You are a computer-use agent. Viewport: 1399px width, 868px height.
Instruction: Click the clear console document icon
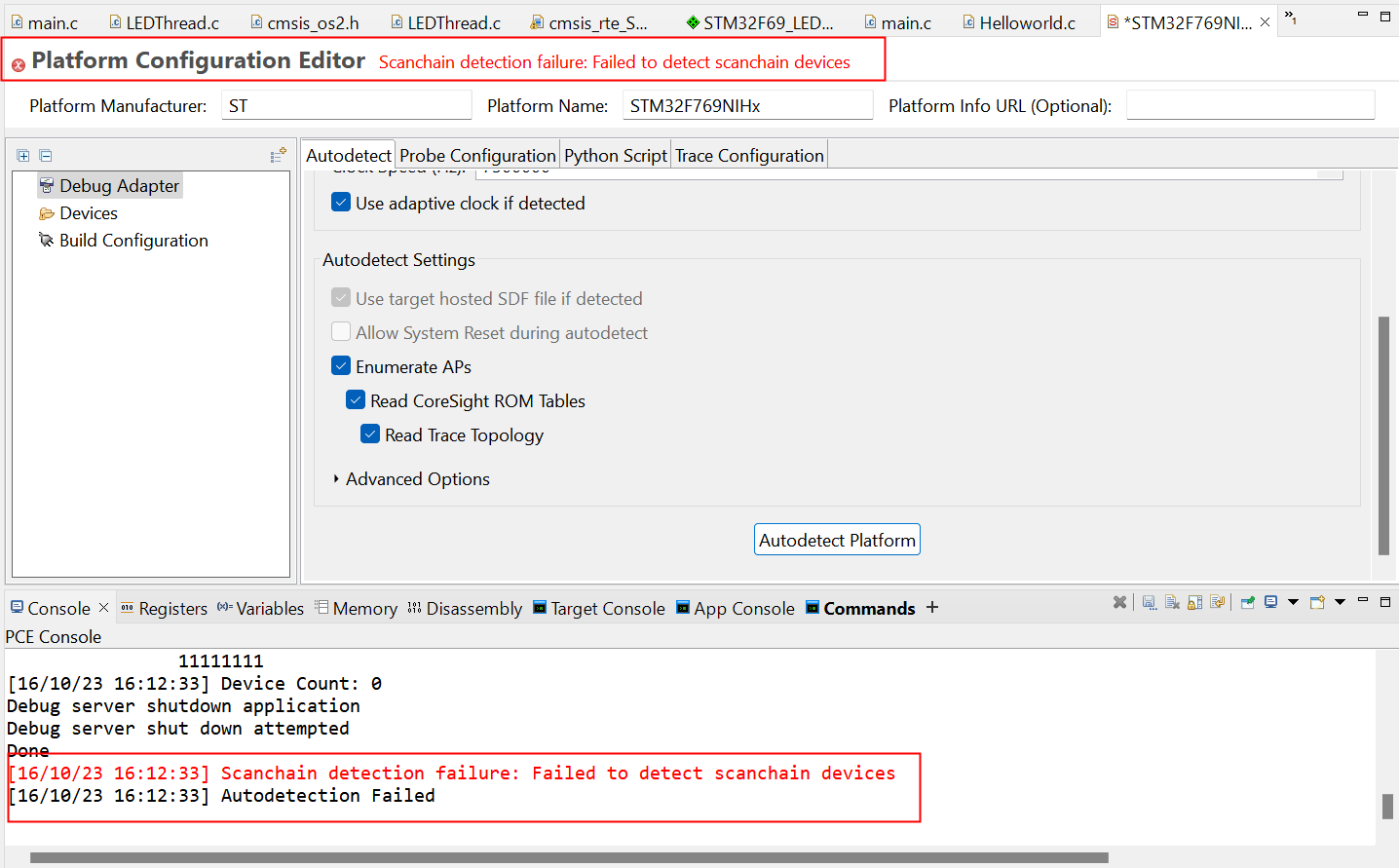(1172, 603)
